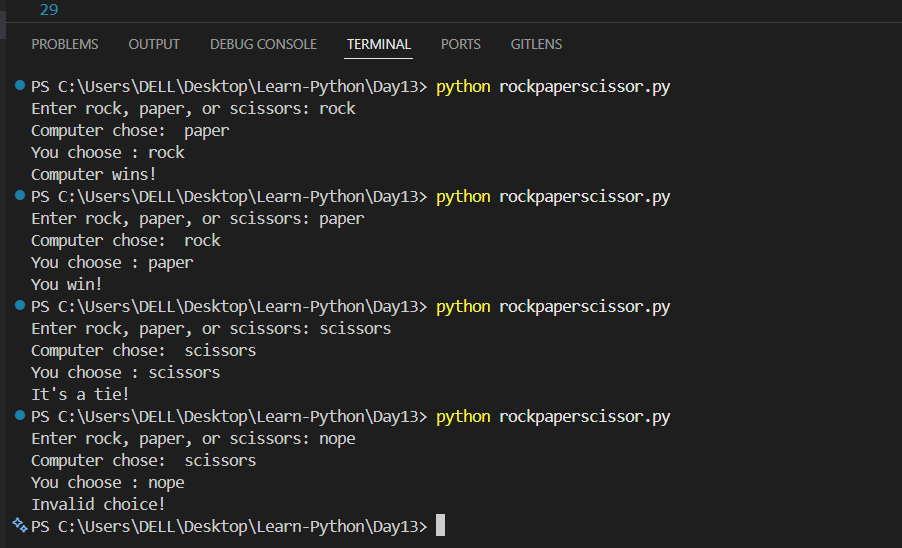
Task: Click the 'You win!' output line
Action: click(x=66, y=284)
